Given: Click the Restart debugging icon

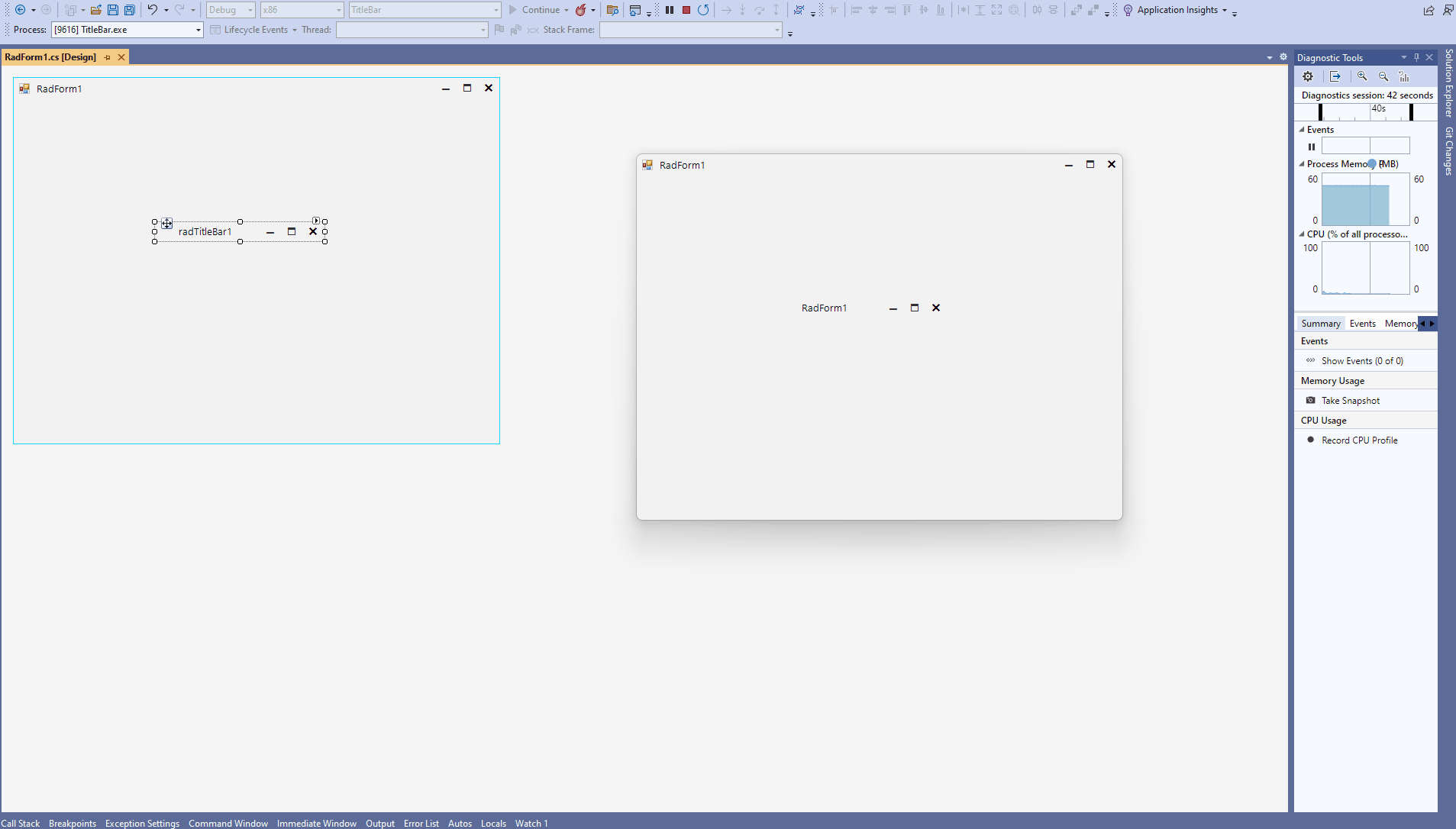Looking at the screenshot, I should [703, 10].
